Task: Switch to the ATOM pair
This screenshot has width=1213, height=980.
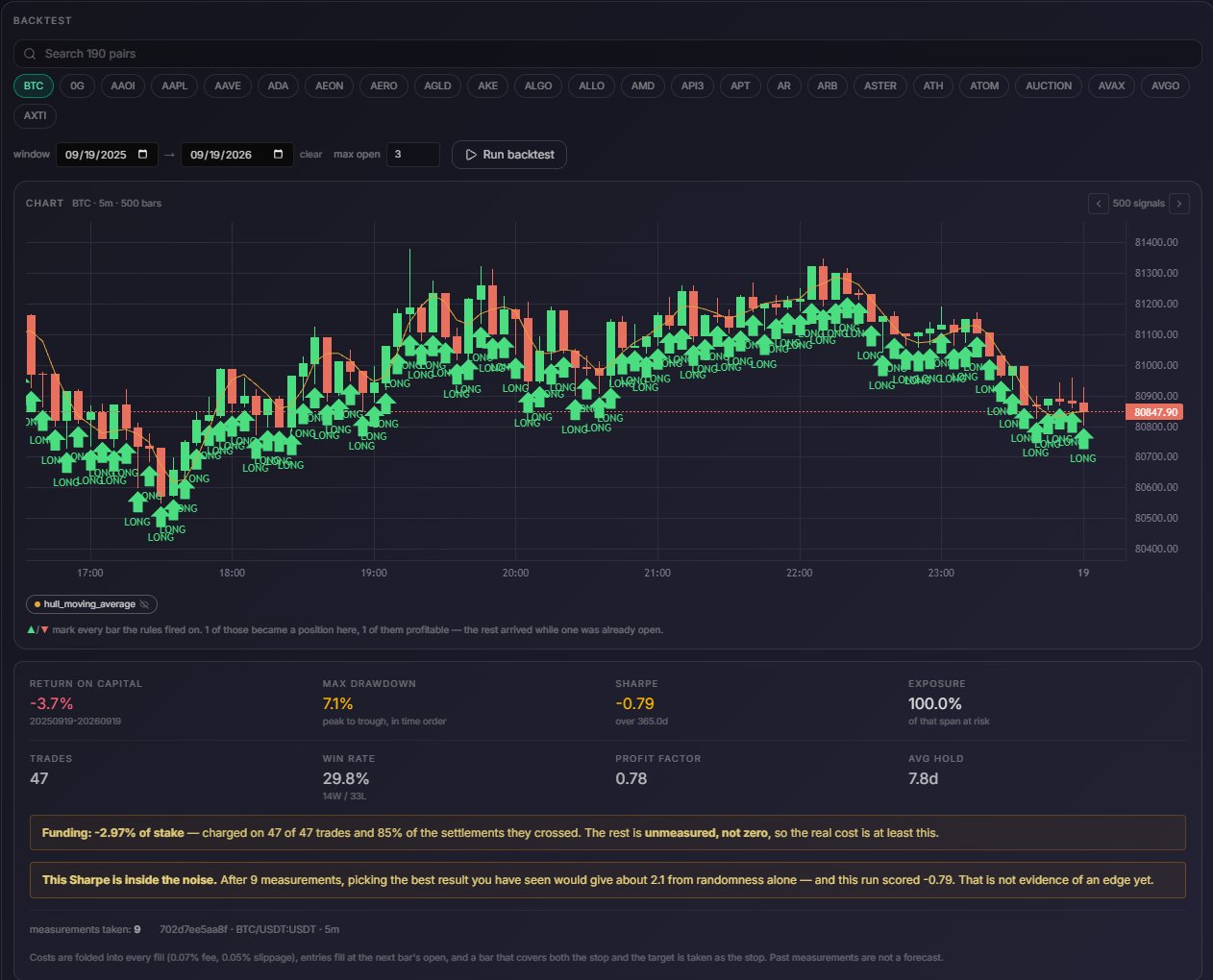Action: click(984, 86)
